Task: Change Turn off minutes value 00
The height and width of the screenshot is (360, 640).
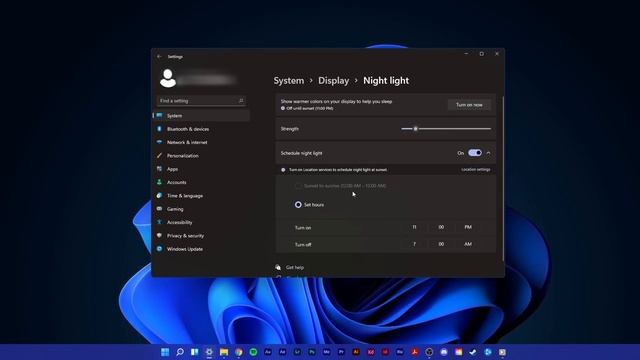Action: click(x=441, y=244)
